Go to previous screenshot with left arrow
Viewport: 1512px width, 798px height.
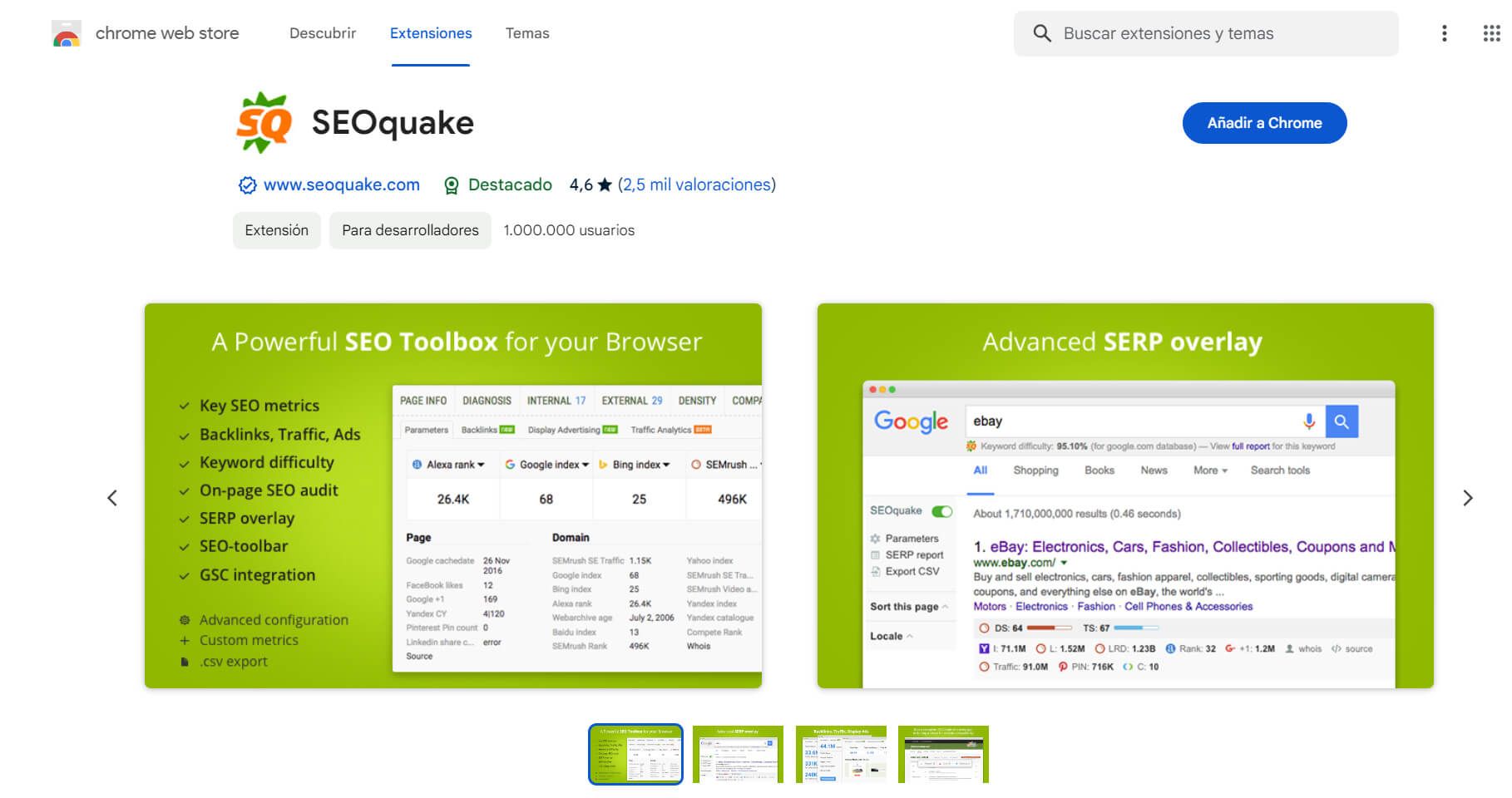point(112,498)
